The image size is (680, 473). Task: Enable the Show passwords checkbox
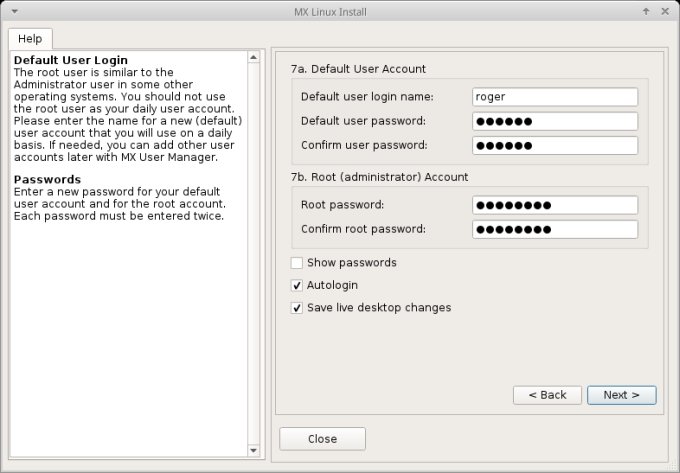coord(297,263)
